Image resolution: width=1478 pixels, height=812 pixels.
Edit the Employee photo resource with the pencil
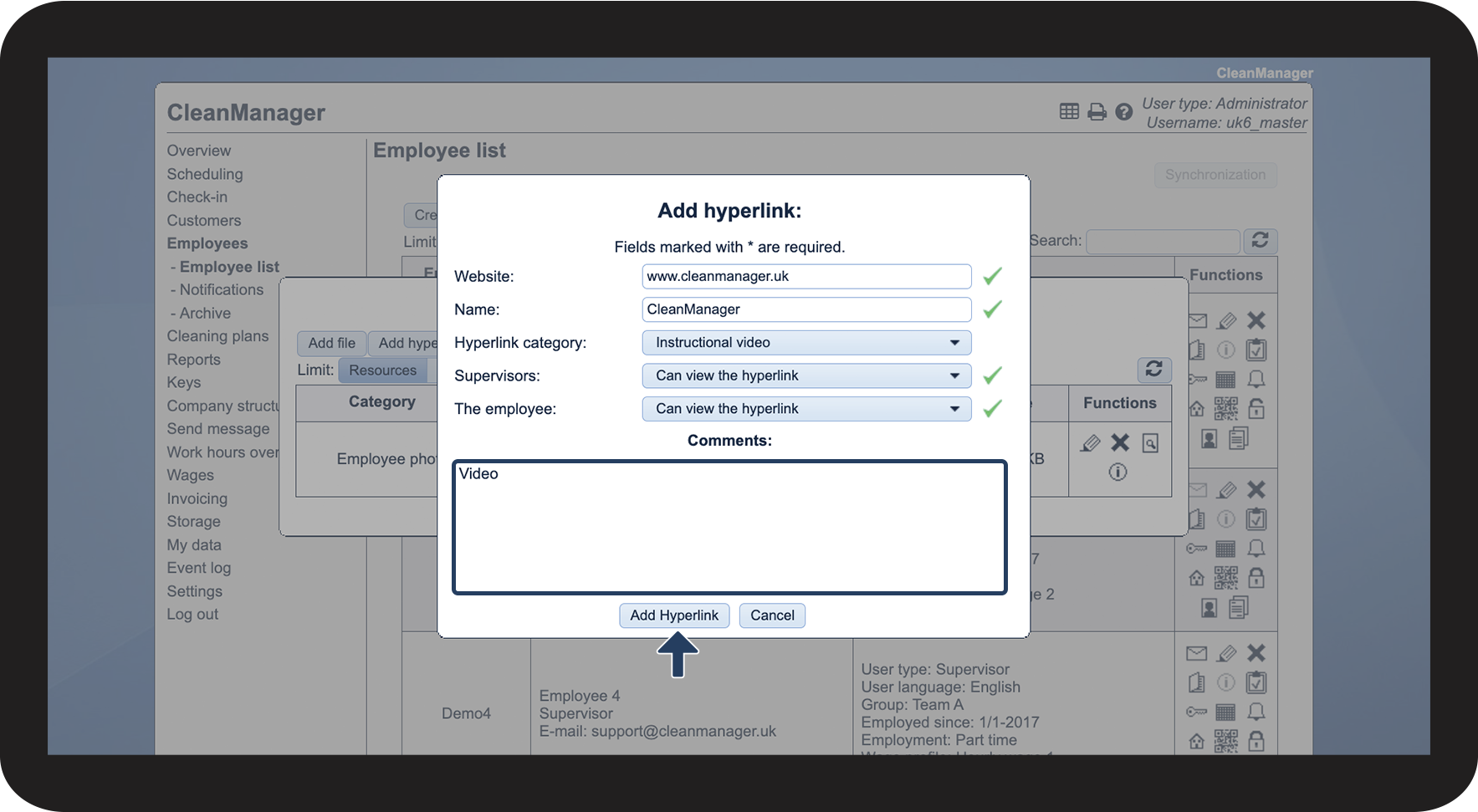tap(1090, 443)
